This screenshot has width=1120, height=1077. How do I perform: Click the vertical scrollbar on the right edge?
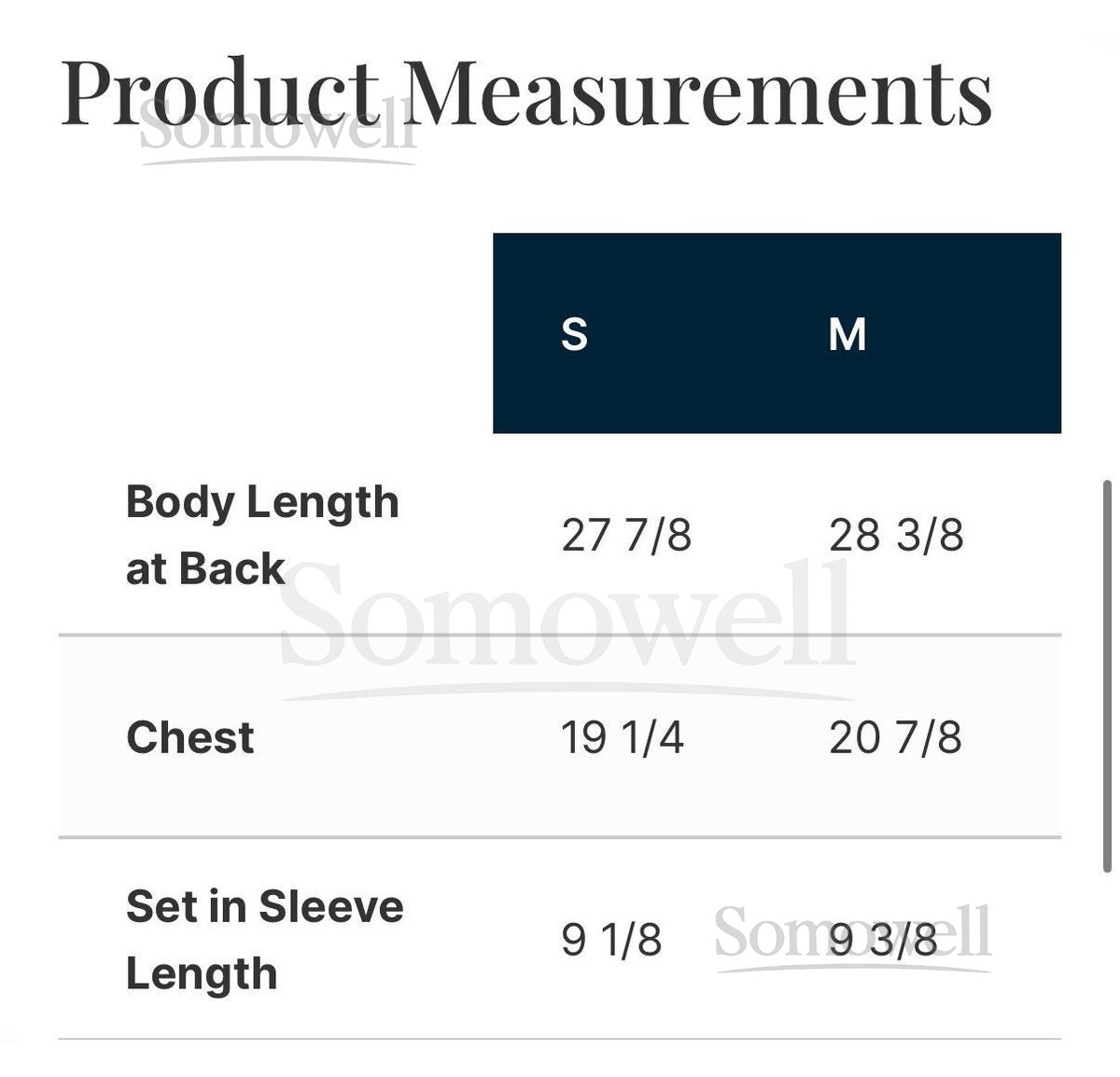tap(1107, 677)
